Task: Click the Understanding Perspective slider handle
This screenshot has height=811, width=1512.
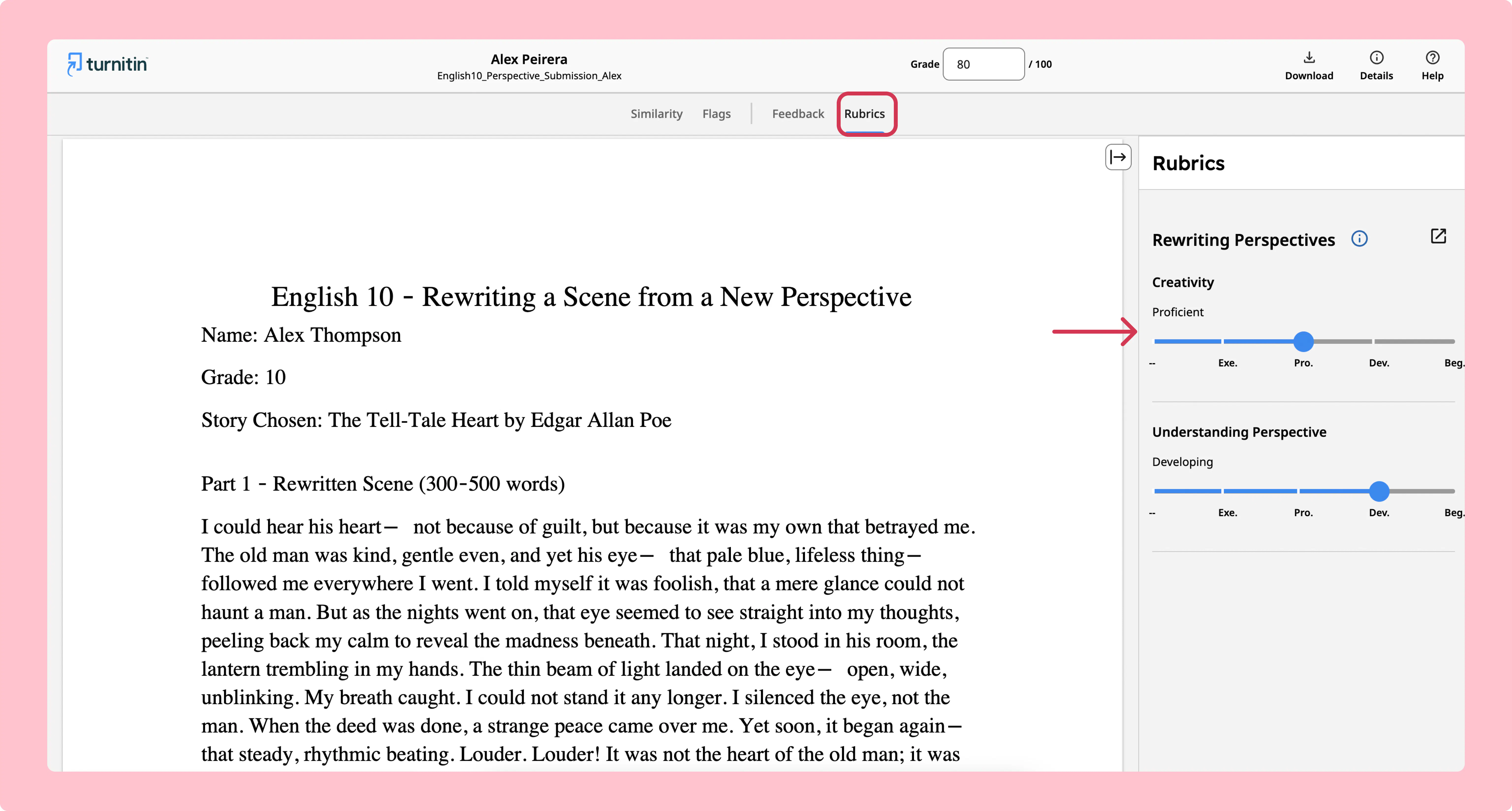Action: [x=1379, y=491]
